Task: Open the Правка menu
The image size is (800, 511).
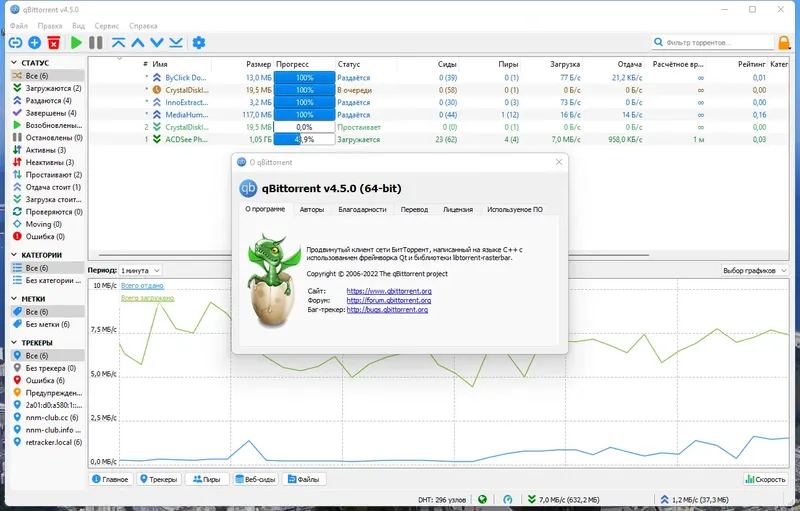Action: (x=49, y=25)
